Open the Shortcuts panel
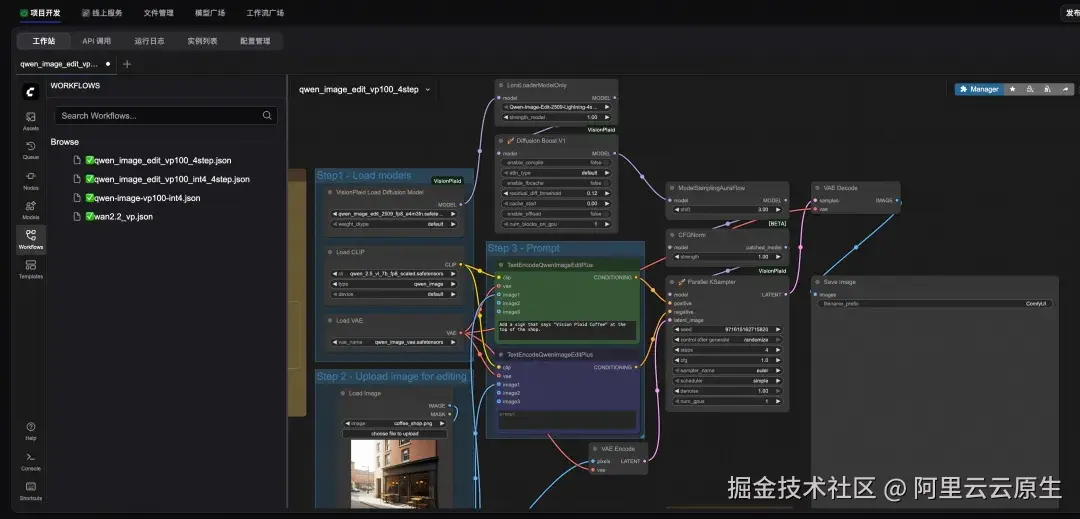The height and width of the screenshot is (519, 1080). (x=31, y=491)
